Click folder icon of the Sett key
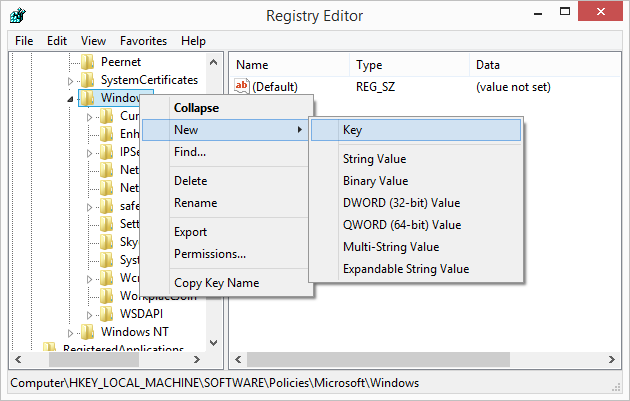The height and width of the screenshot is (401, 630). pos(106,224)
